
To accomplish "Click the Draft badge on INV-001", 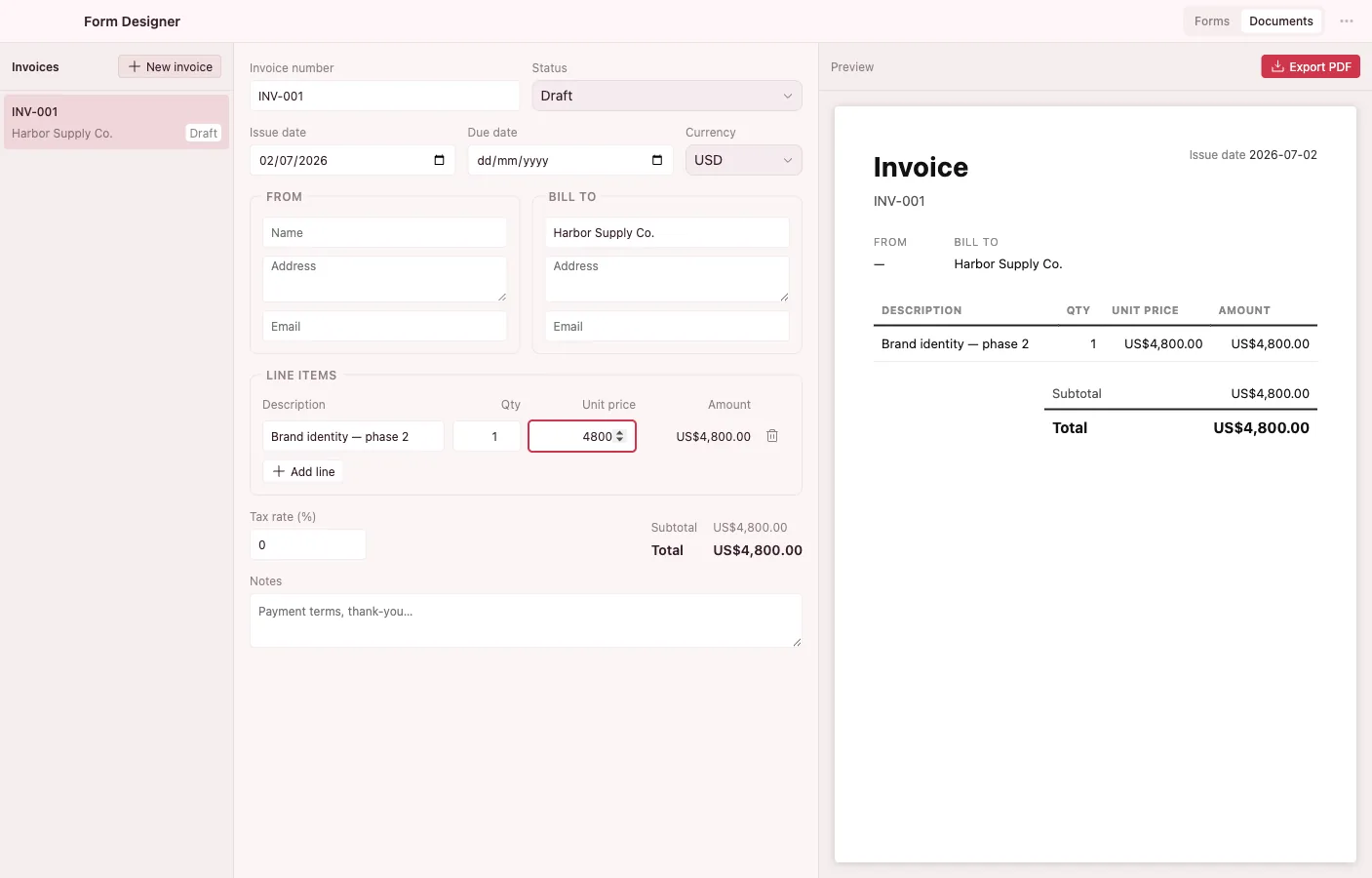I will [x=204, y=133].
